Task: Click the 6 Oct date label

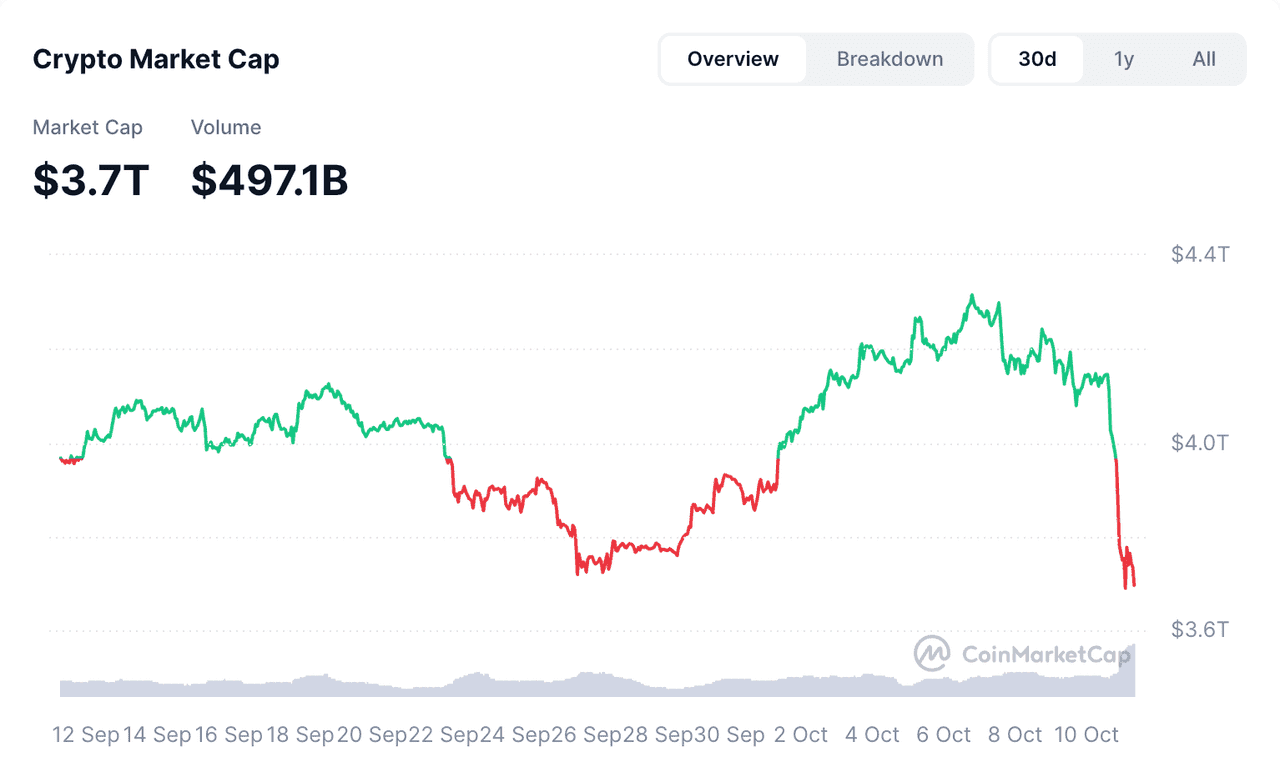Action: click(944, 735)
